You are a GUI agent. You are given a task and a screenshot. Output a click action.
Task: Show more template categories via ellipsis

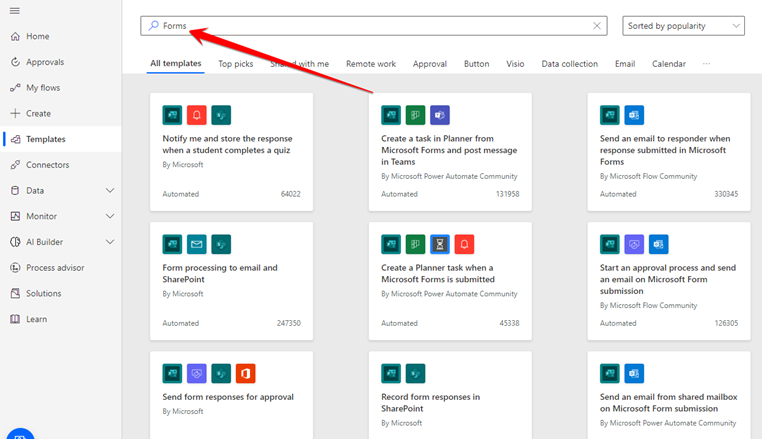[x=707, y=64]
